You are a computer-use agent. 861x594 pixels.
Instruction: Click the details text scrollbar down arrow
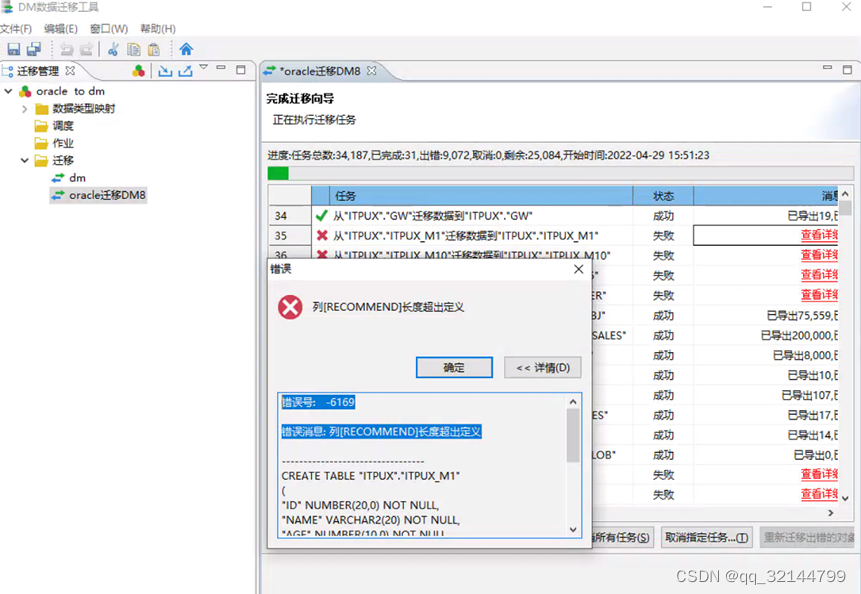pyautogui.click(x=573, y=530)
